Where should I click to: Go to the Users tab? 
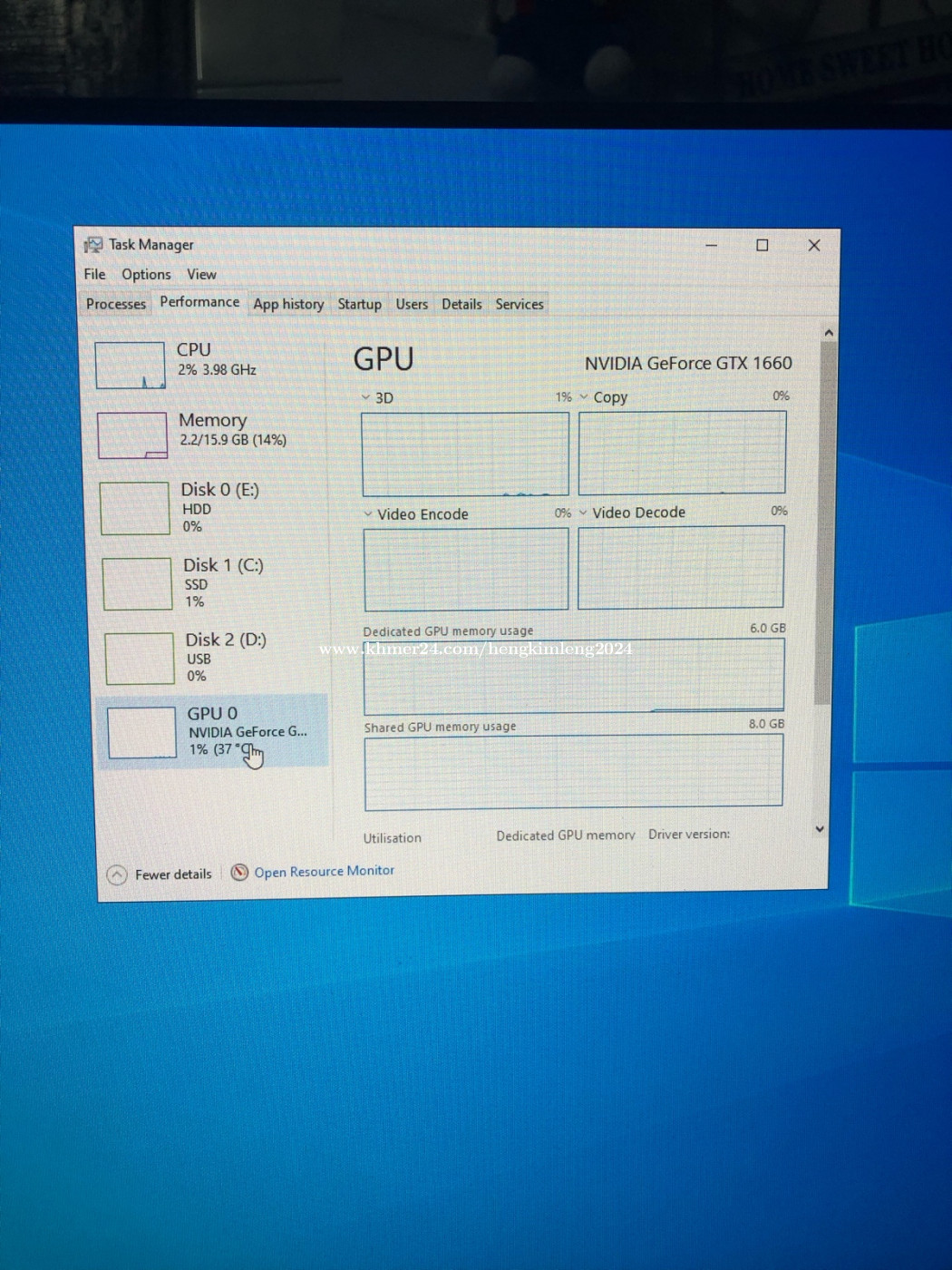pos(412,304)
